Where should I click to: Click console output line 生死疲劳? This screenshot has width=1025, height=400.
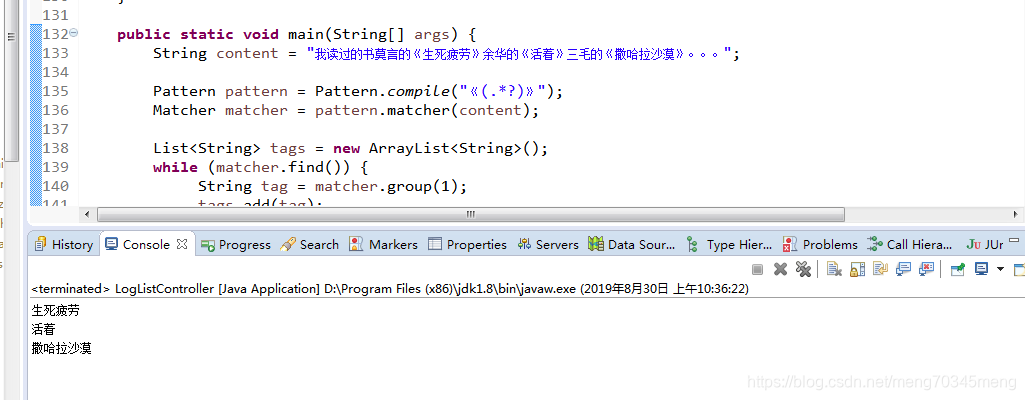[56, 310]
